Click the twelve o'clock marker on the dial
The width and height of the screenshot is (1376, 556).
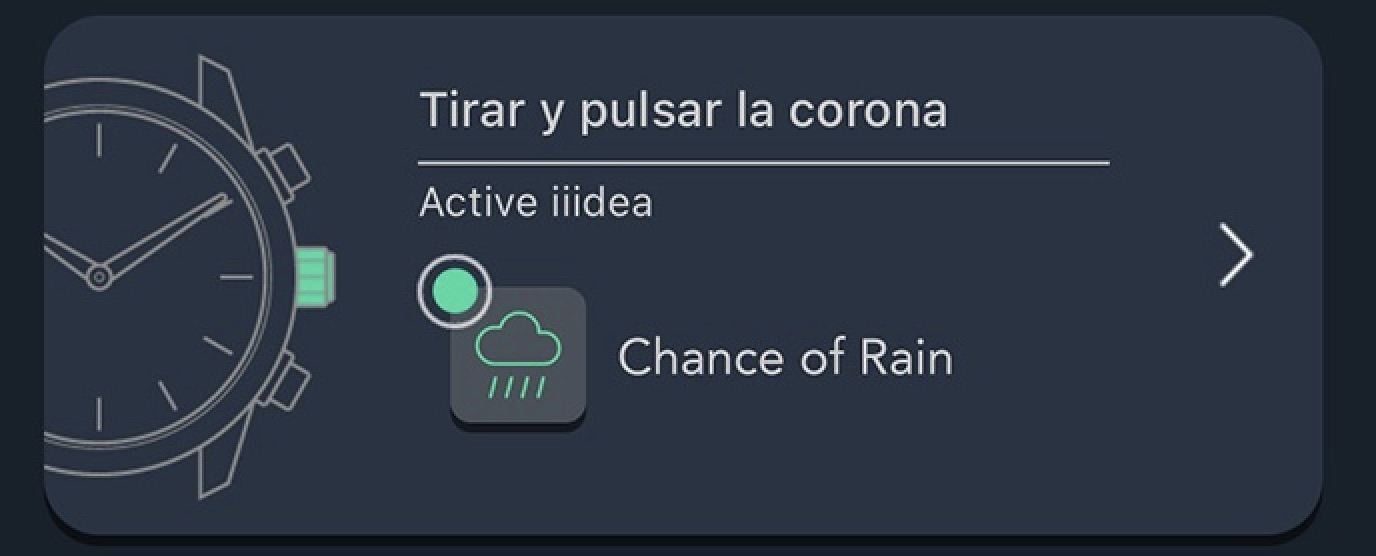click(x=98, y=140)
